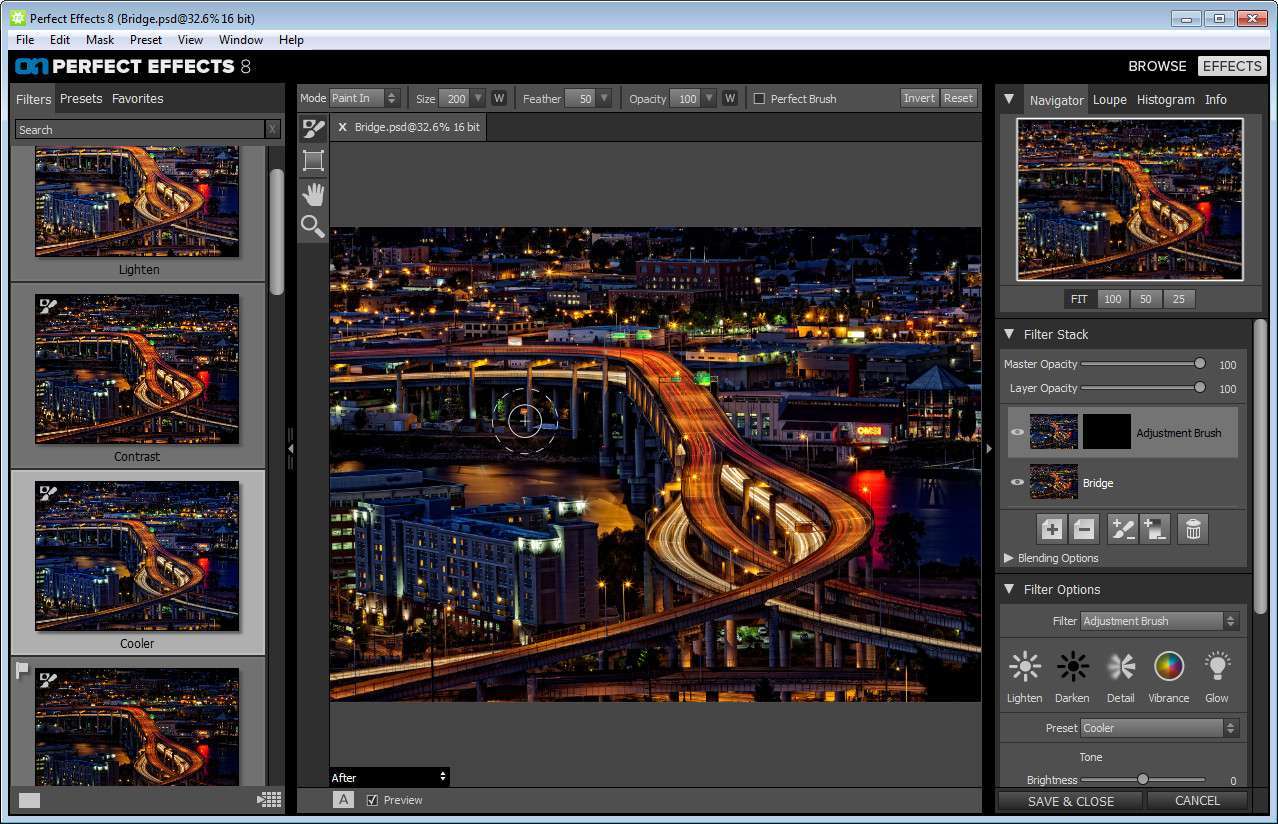Screen dimensions: 1278x824
Task: Delete layer with the trash icon
Action: [x=1192, y=529]
